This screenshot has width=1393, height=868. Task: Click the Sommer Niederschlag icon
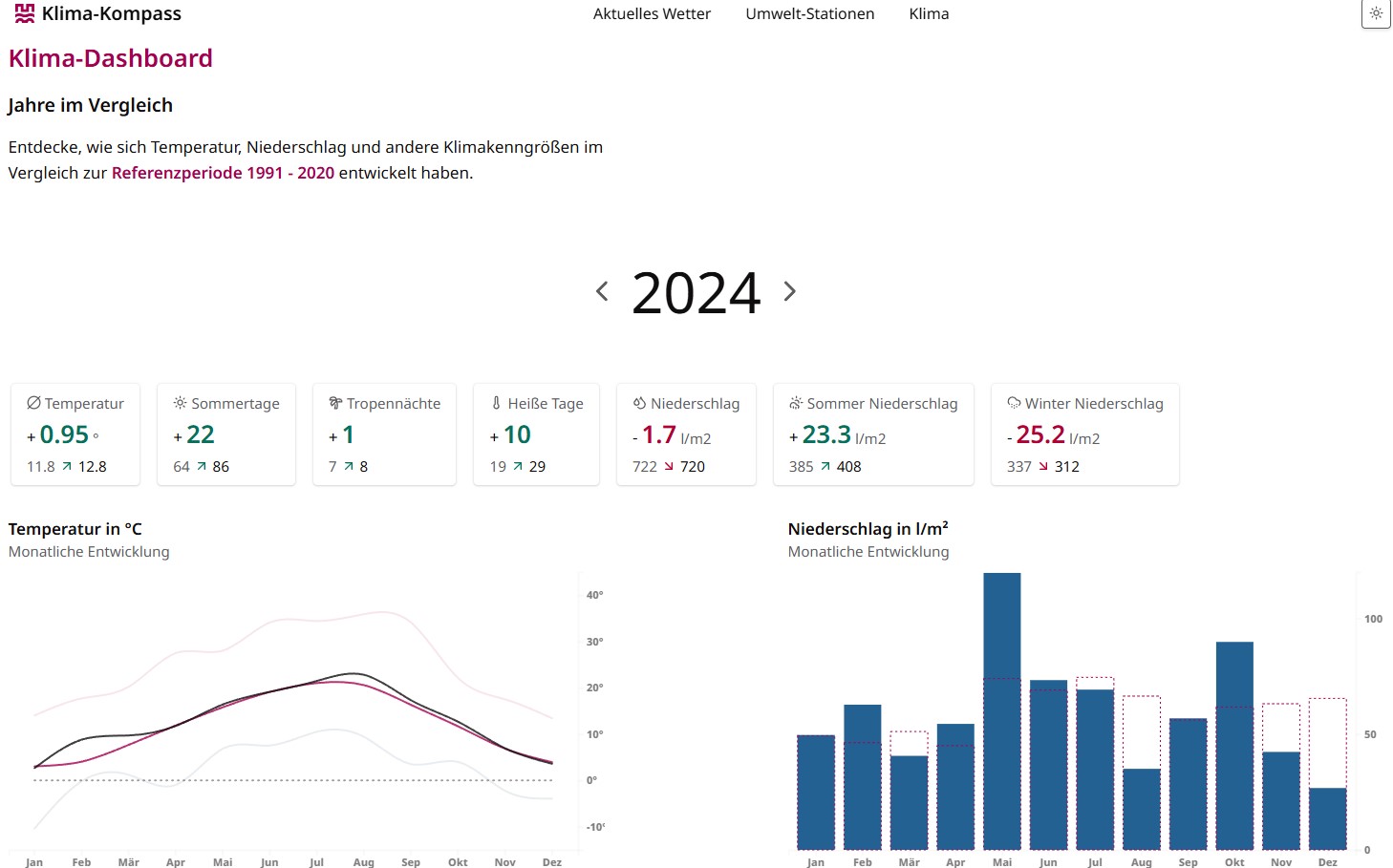click(796, 403)
